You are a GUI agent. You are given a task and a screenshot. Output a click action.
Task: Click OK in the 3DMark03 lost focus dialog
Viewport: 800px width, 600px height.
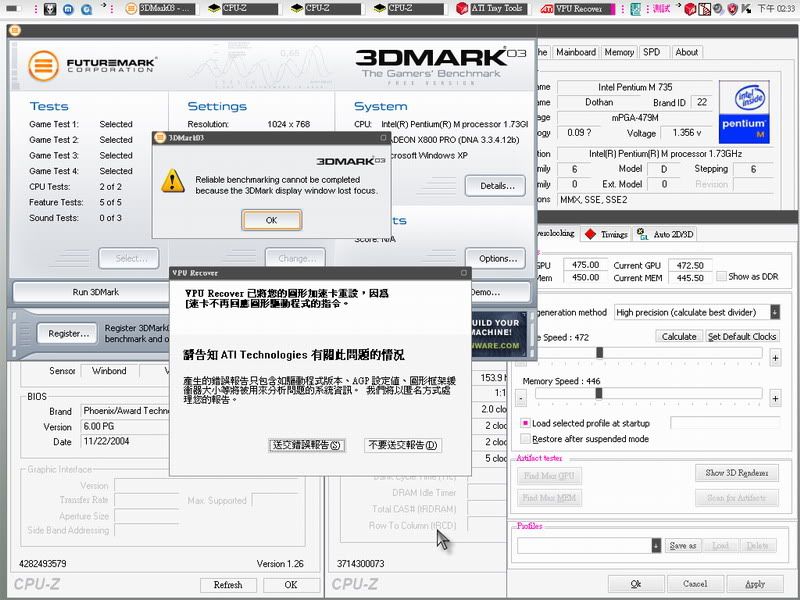point(271,220)
